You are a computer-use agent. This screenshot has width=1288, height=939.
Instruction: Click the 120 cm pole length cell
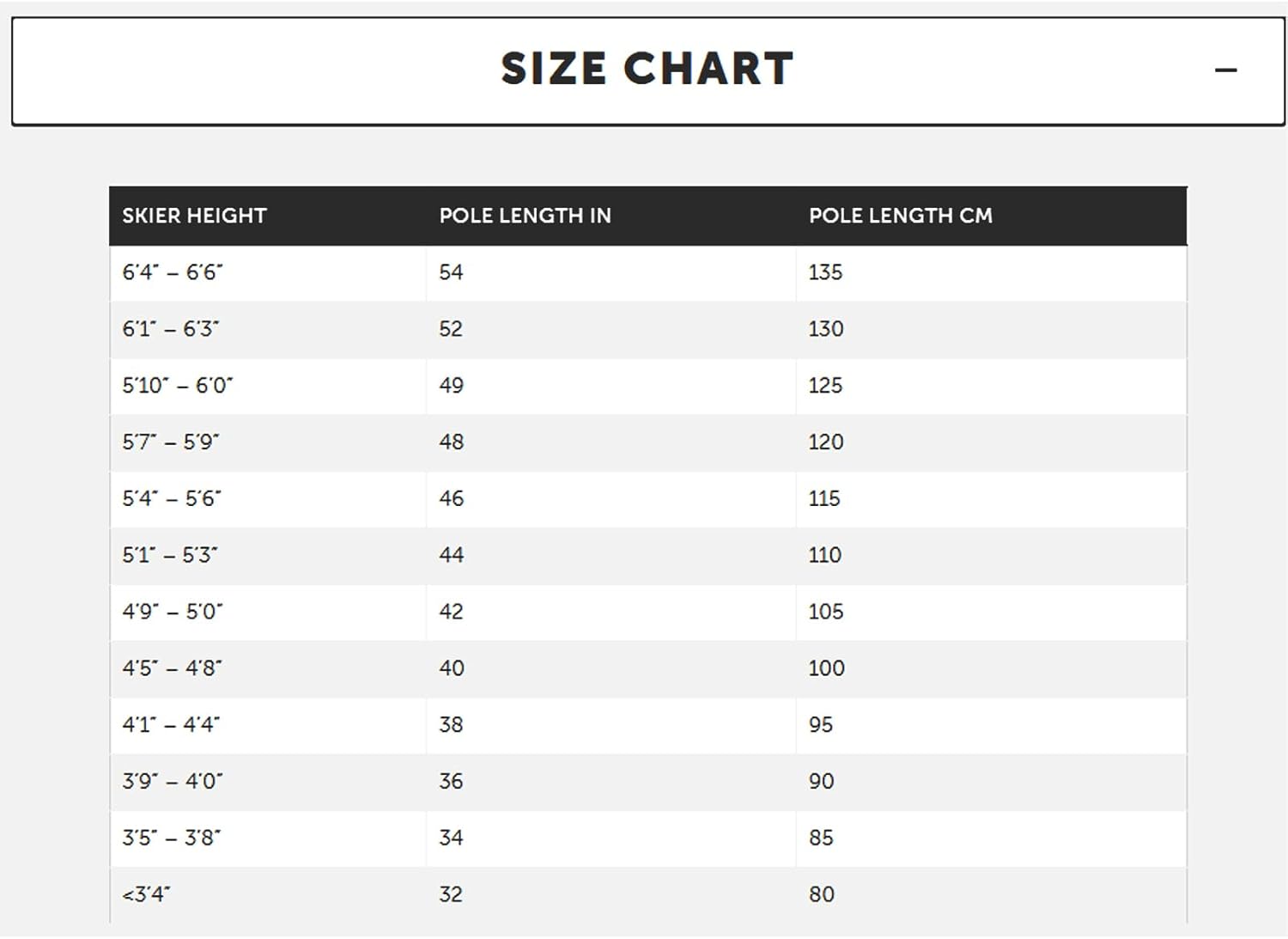pyautogui.click(x=825, y=442)
